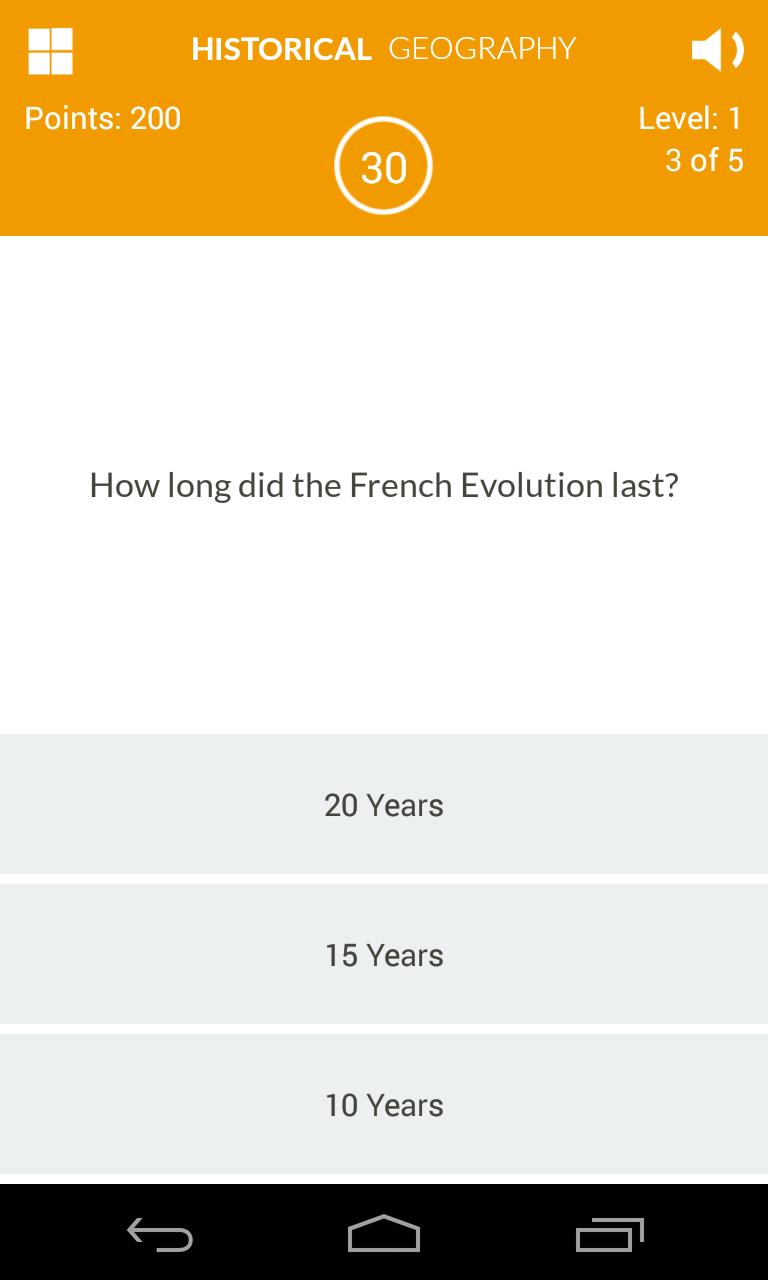Screen dimensions: 768x1280
Task: Open the level menu via 'Level: 1'
Action: (x=692, y=118)
